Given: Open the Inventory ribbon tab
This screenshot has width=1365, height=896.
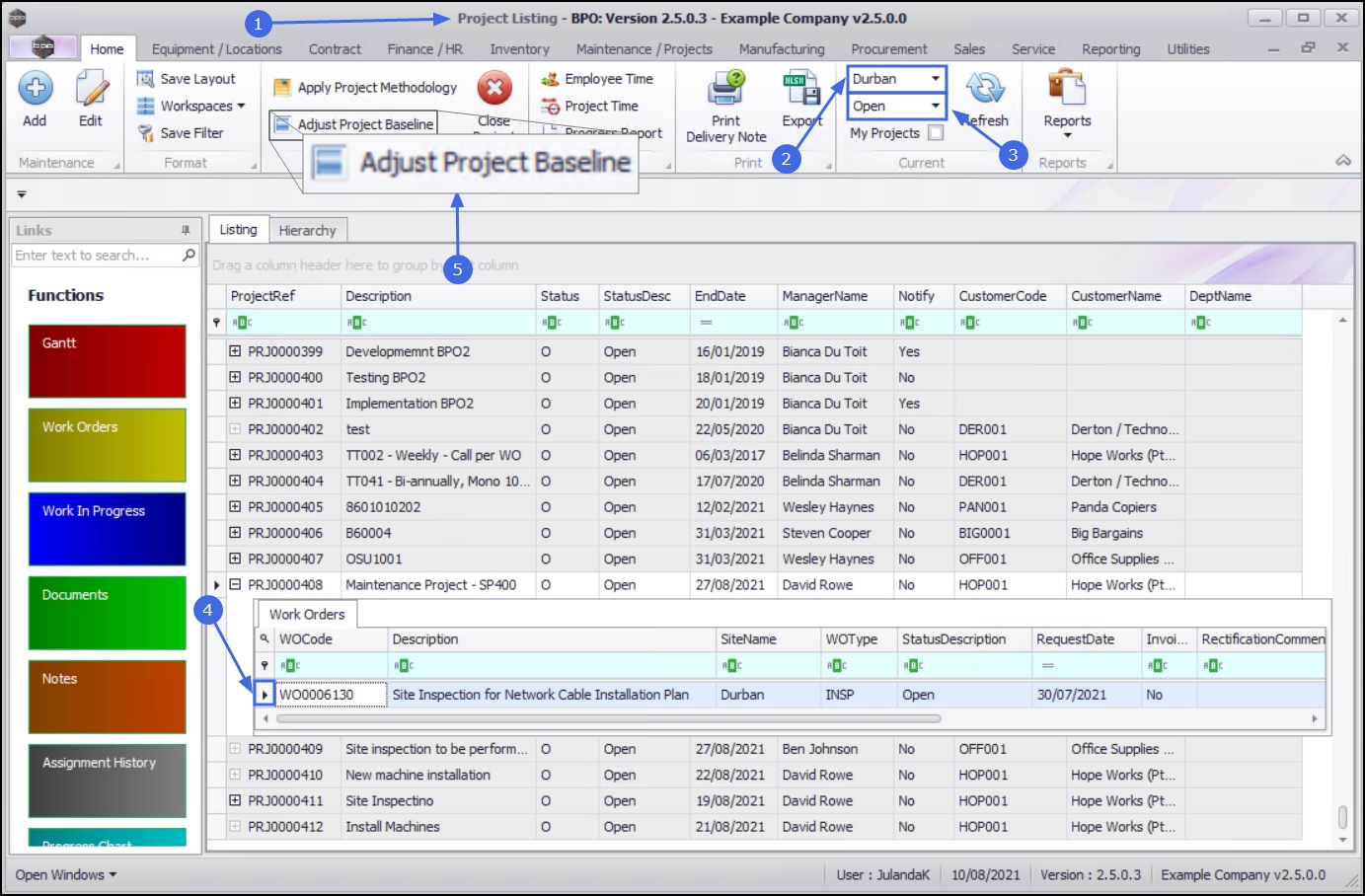Looking at the screenshot, I should [x=519, y=49].
